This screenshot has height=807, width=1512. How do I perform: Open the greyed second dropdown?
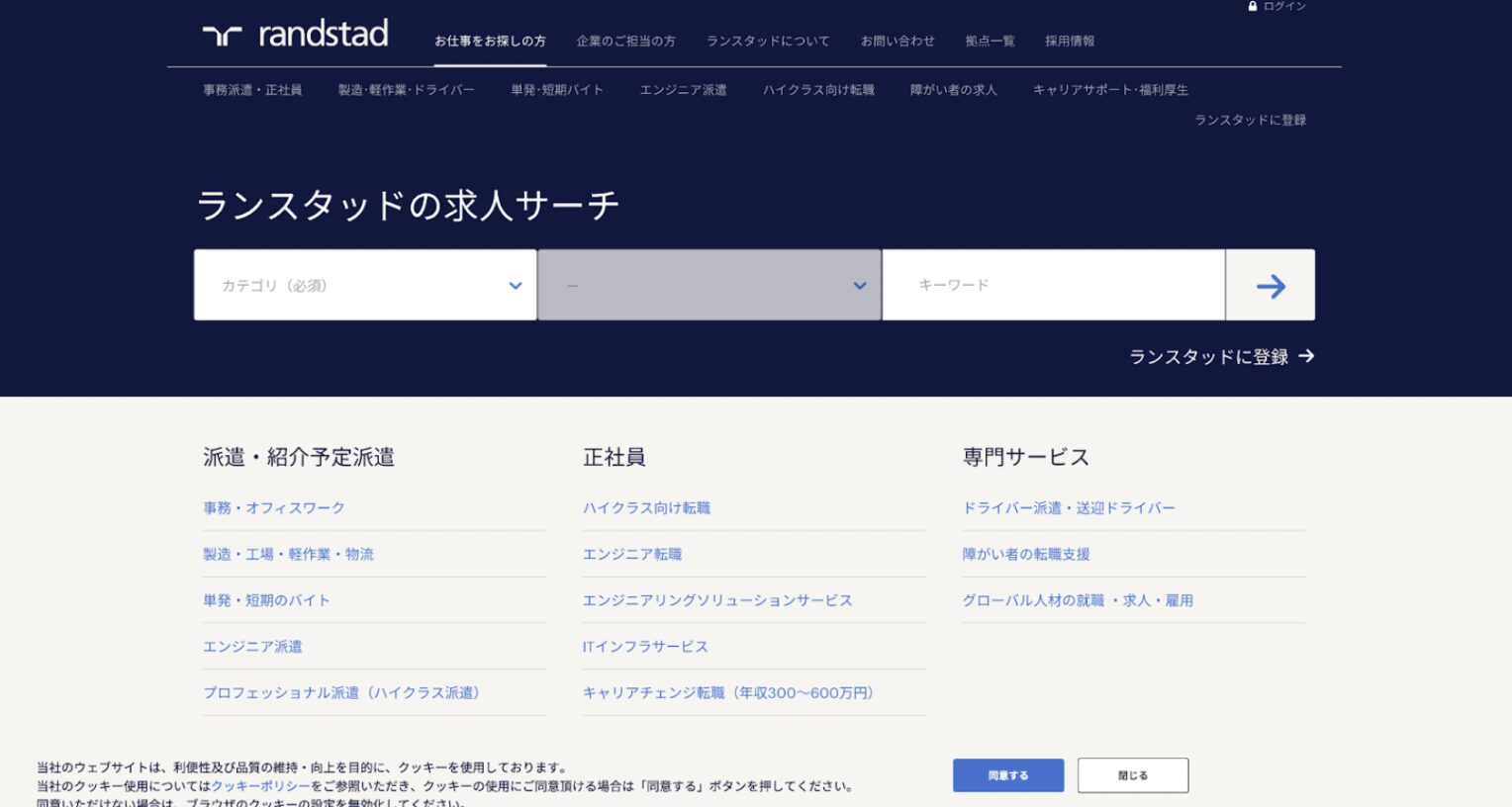tap(709, 285)
